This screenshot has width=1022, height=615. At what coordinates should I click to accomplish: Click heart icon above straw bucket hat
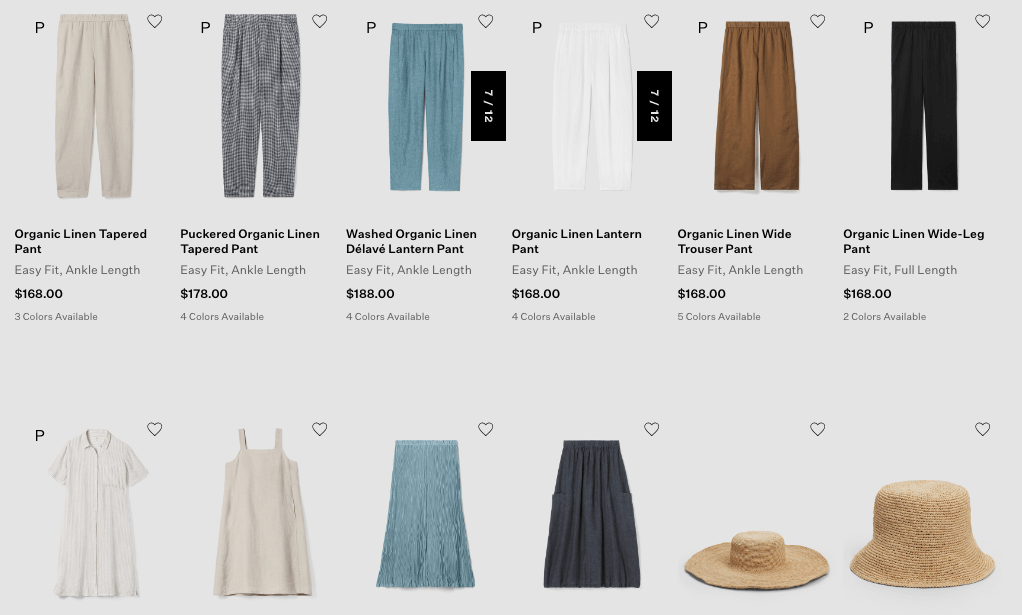(982, 429)
